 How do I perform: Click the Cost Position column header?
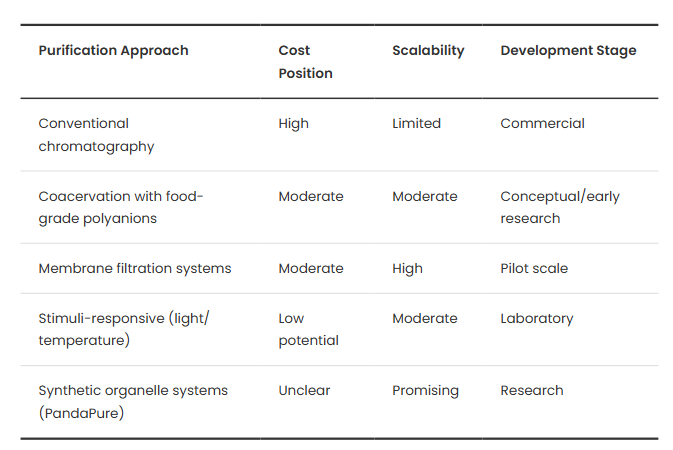[x=305, y=62]
